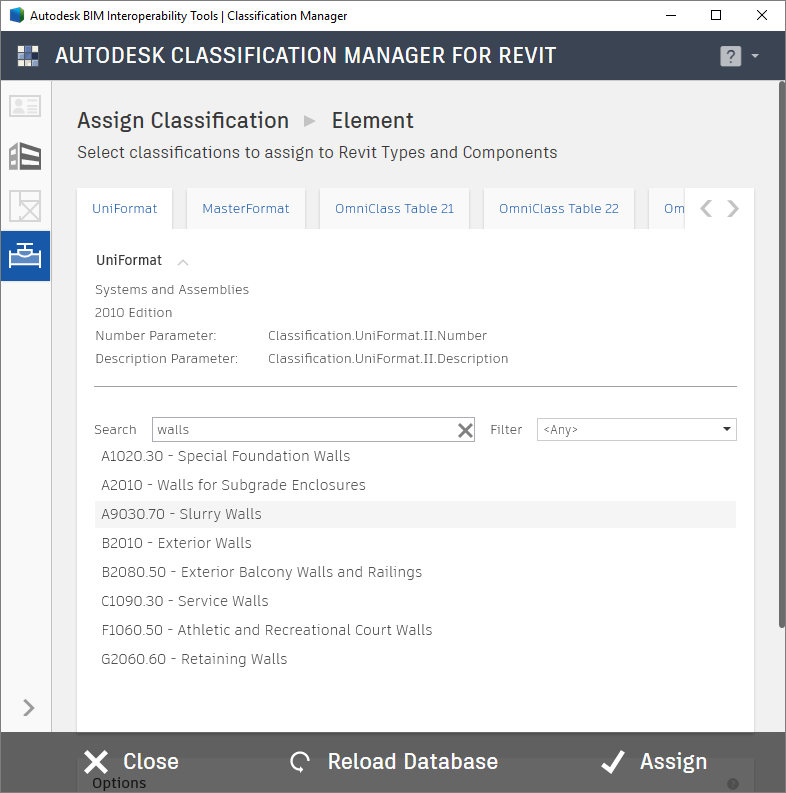This screenshot has height=793, width=786.
Task: Select B2010 - Exterior Walls
Action: pyautogui.click(x=415, y=543)
